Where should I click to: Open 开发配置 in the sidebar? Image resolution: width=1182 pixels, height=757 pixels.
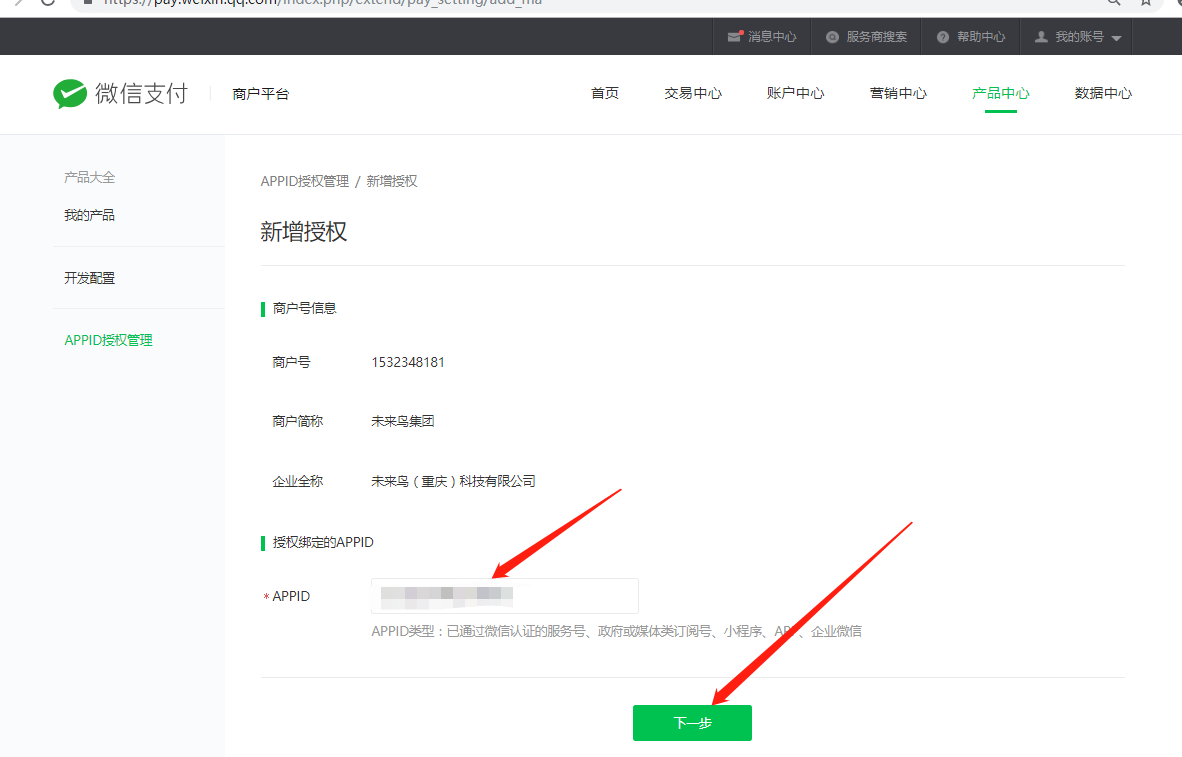click(89, 278)
